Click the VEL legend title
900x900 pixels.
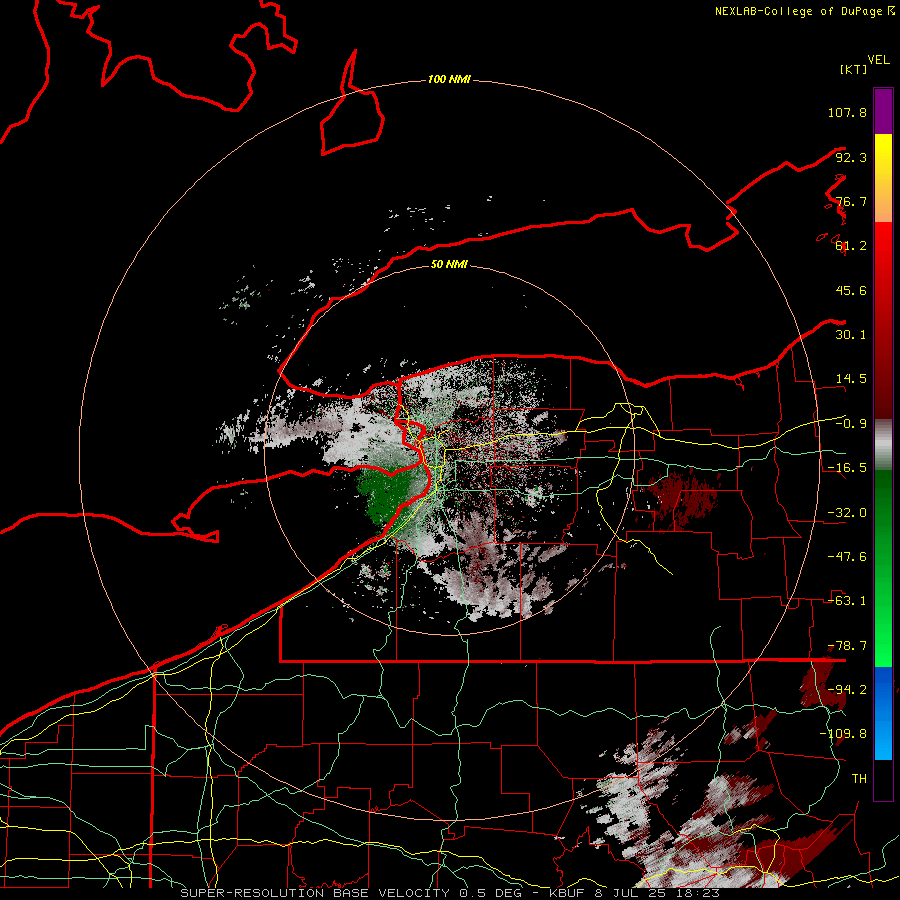tap(878, 59)
